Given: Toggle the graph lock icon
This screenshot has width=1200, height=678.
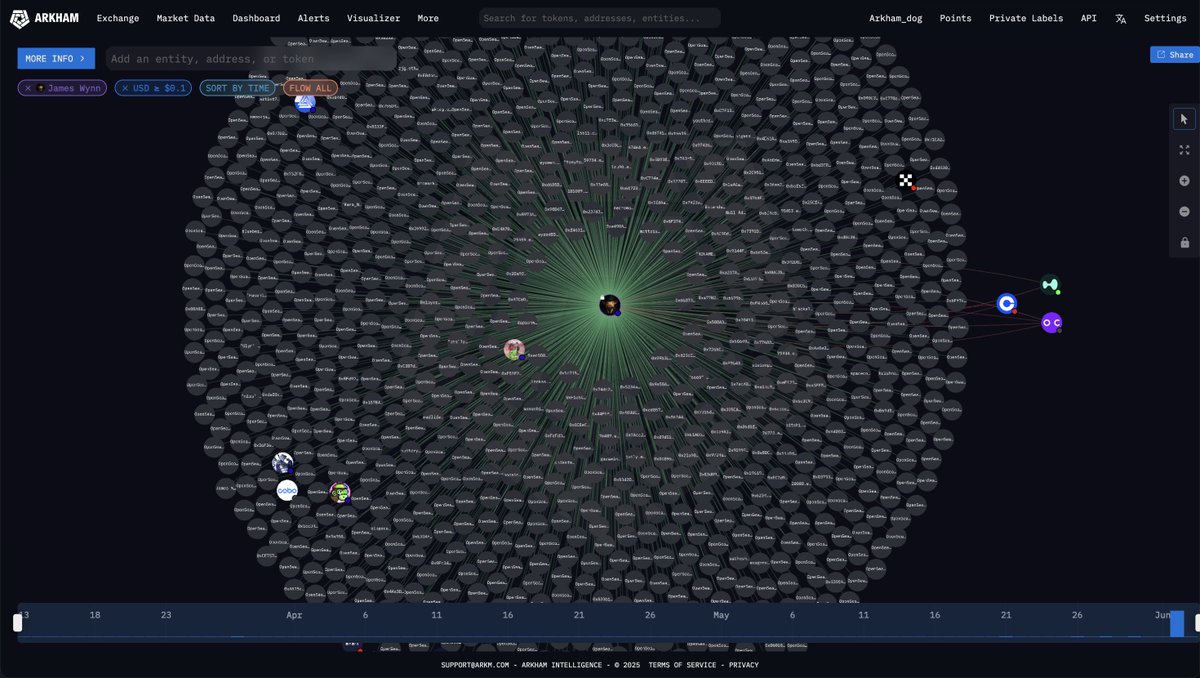Looking at the screenshot, I should [1184, 243].
